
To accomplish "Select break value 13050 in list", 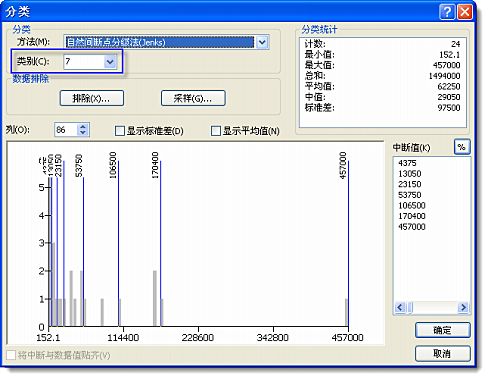I will point(410,174).
